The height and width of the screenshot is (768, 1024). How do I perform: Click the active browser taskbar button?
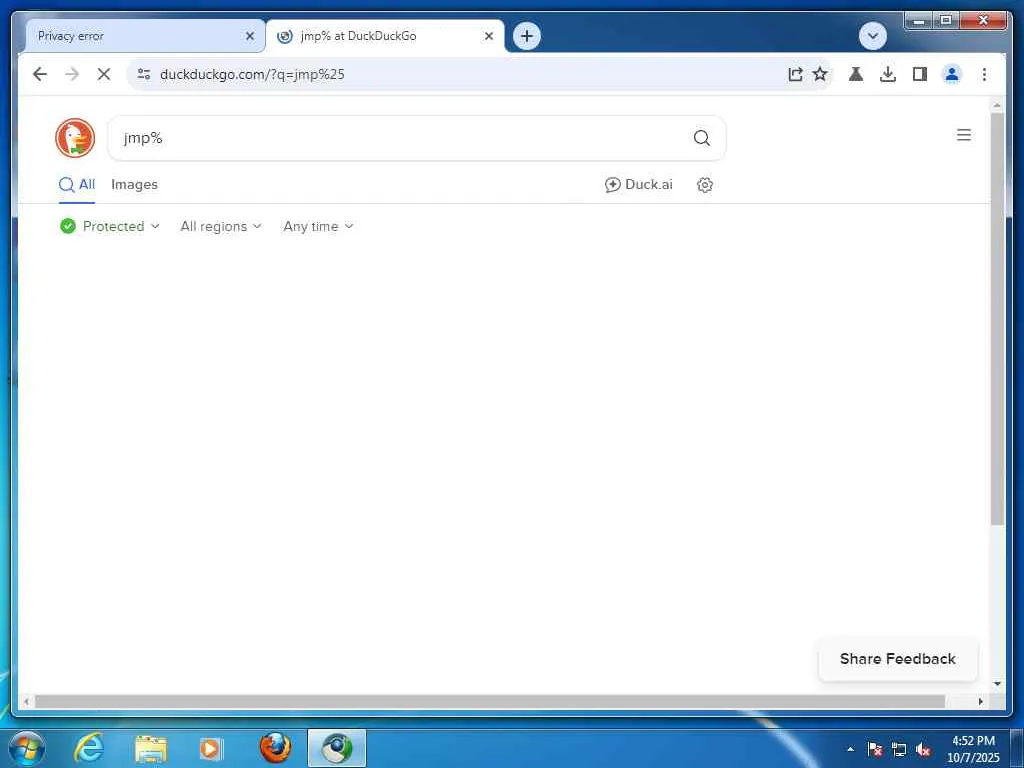pyautogui.click(x=337, y=748)
